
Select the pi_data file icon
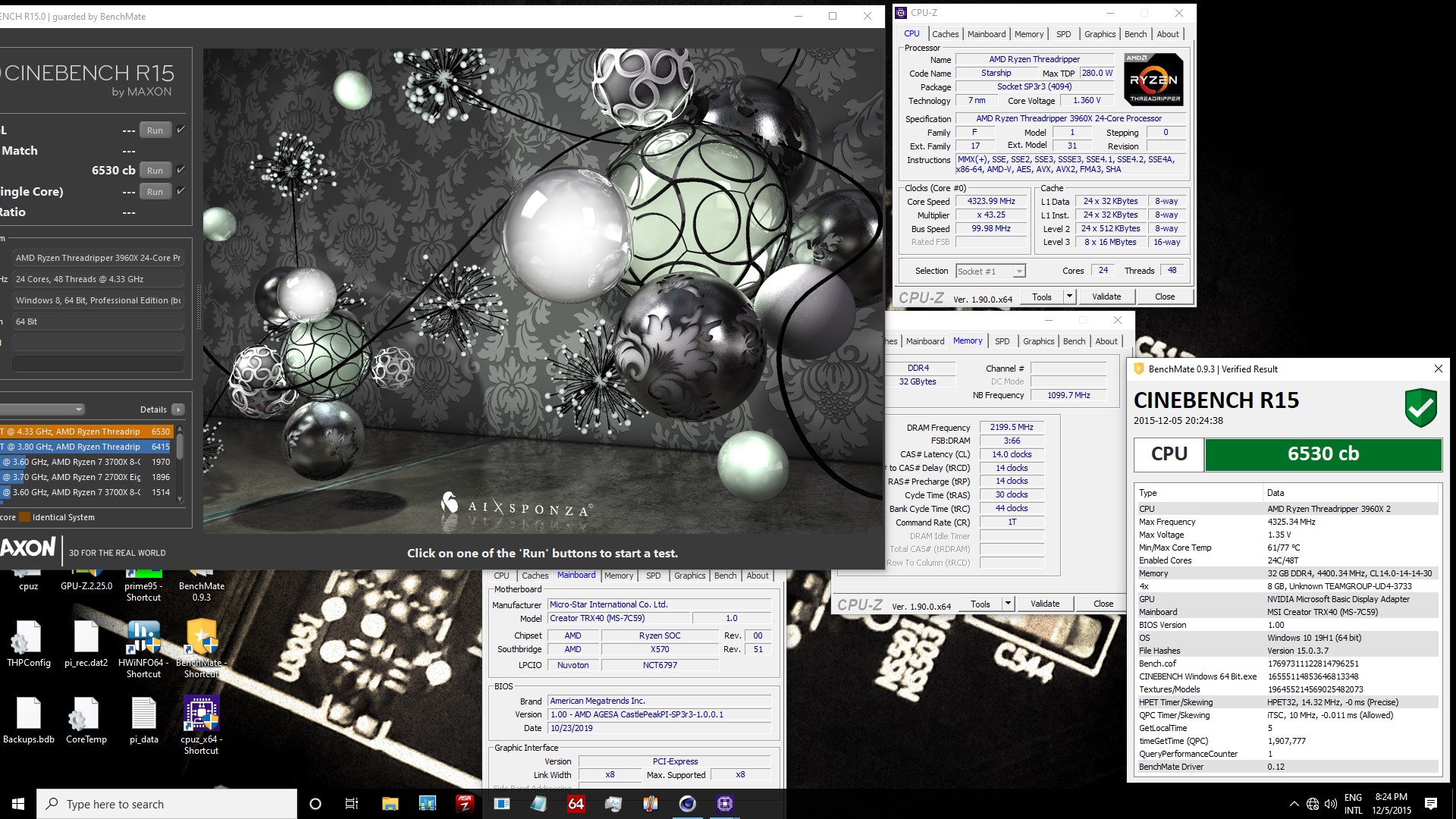coord(143,720)
